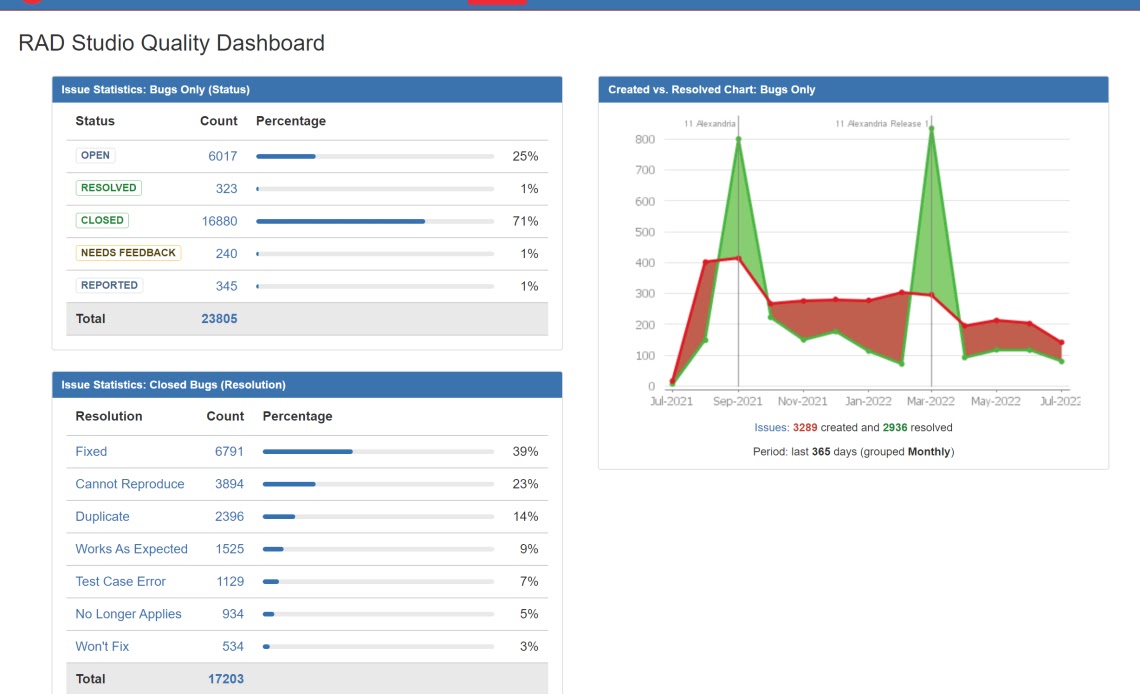Click the Issue Statistics: Bugs Only (Status) header

tap(307, 89)
